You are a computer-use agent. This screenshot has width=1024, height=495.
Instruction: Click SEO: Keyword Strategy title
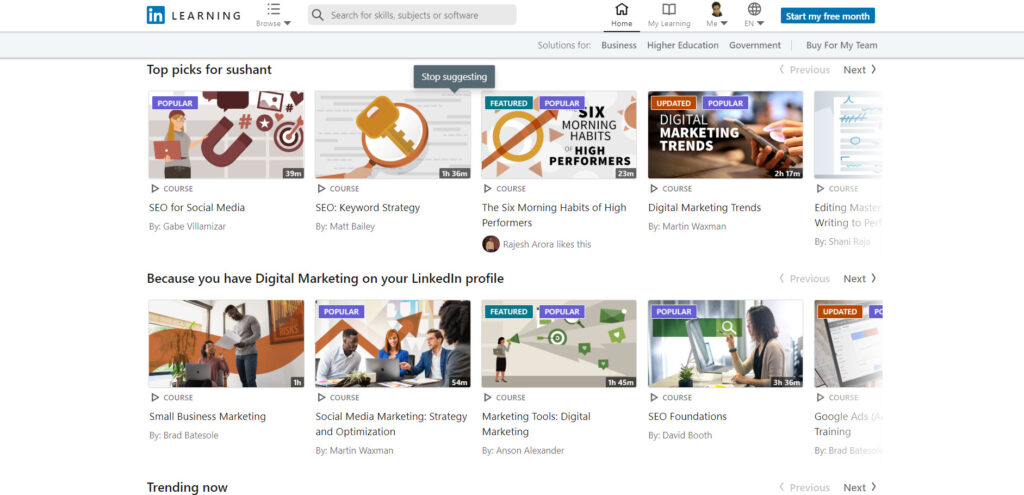tap(368, 208)
